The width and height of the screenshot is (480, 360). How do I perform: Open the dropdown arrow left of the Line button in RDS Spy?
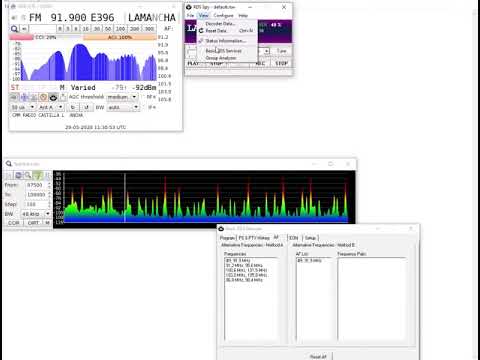[x=267, y=51]
